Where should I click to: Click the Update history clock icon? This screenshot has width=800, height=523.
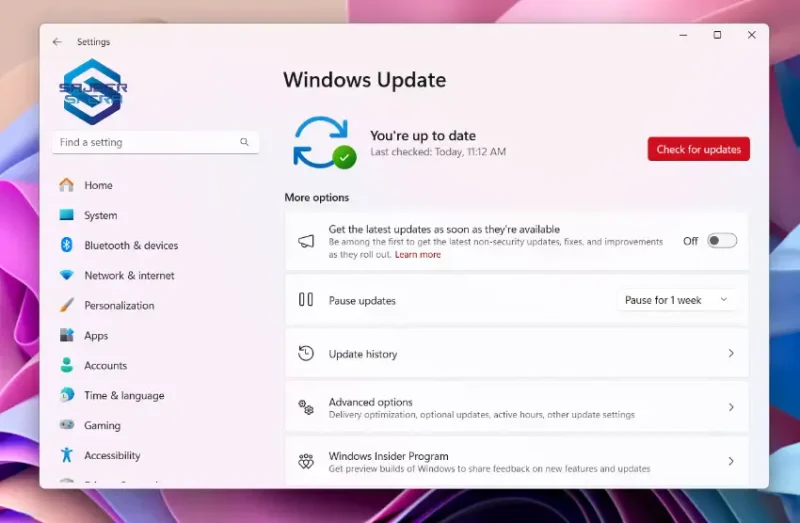306,353
